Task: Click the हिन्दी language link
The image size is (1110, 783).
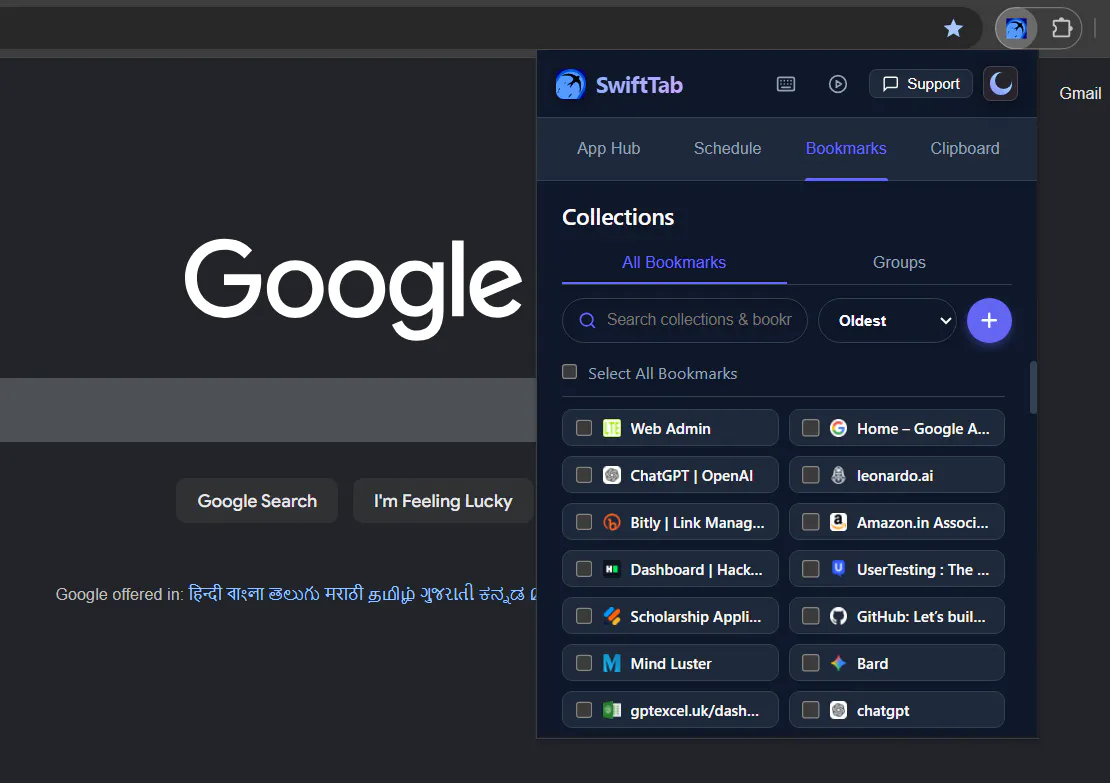Action: (205, 593)
